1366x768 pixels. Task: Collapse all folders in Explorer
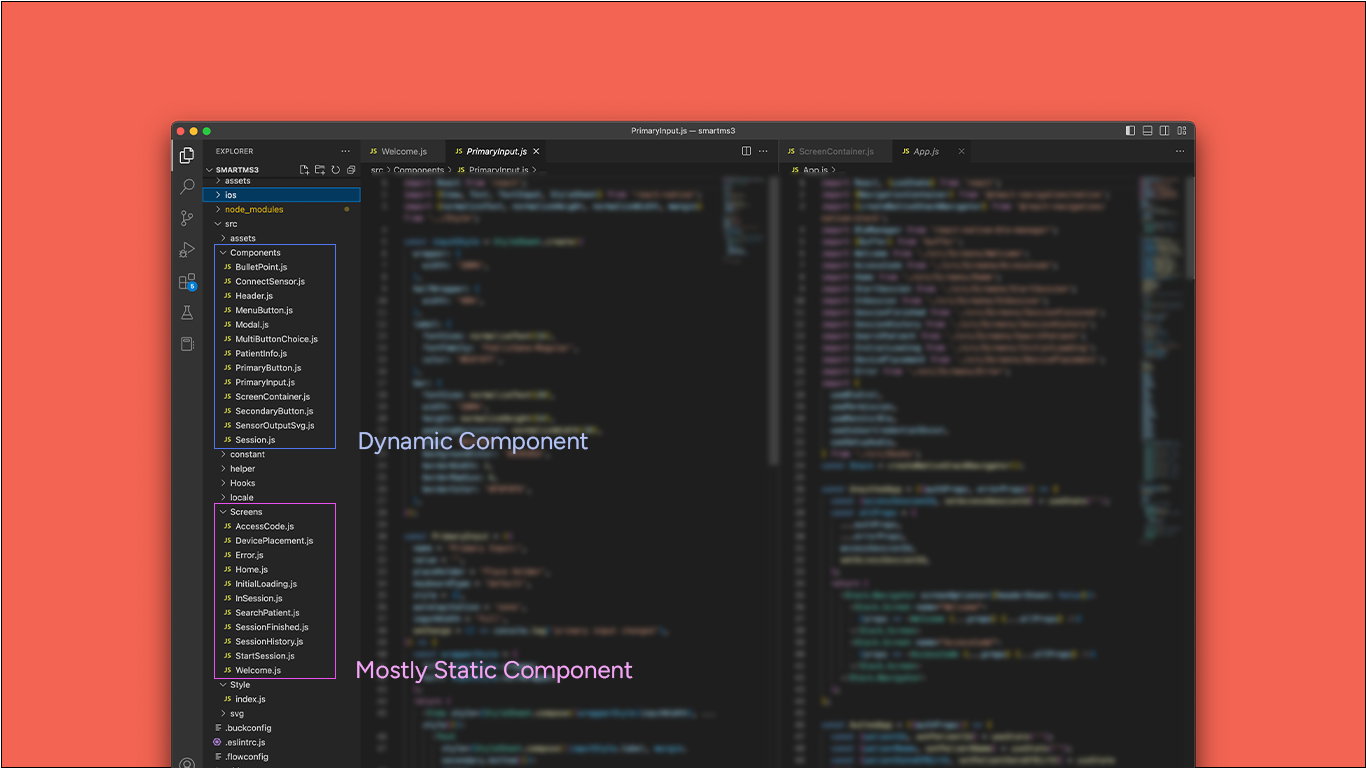[351, 170]
